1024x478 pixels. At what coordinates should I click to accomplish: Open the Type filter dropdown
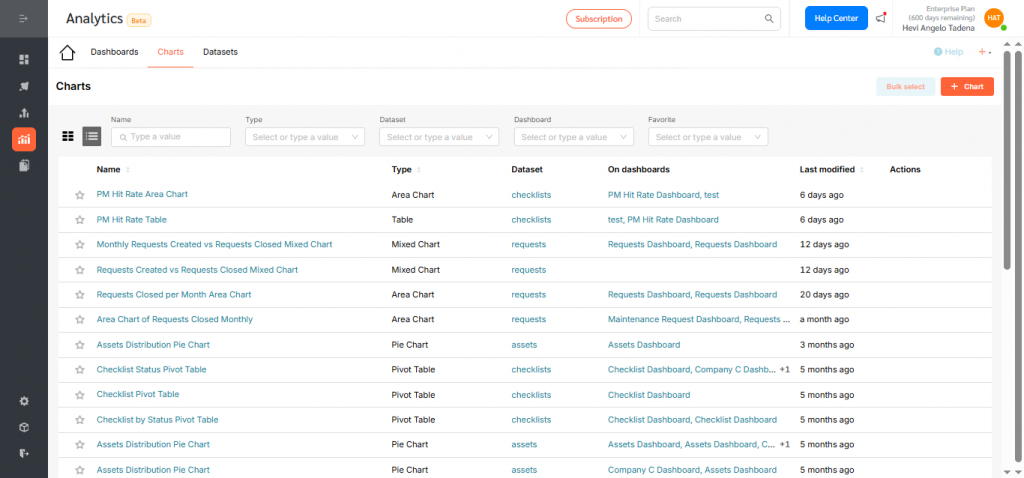(305, 137)
